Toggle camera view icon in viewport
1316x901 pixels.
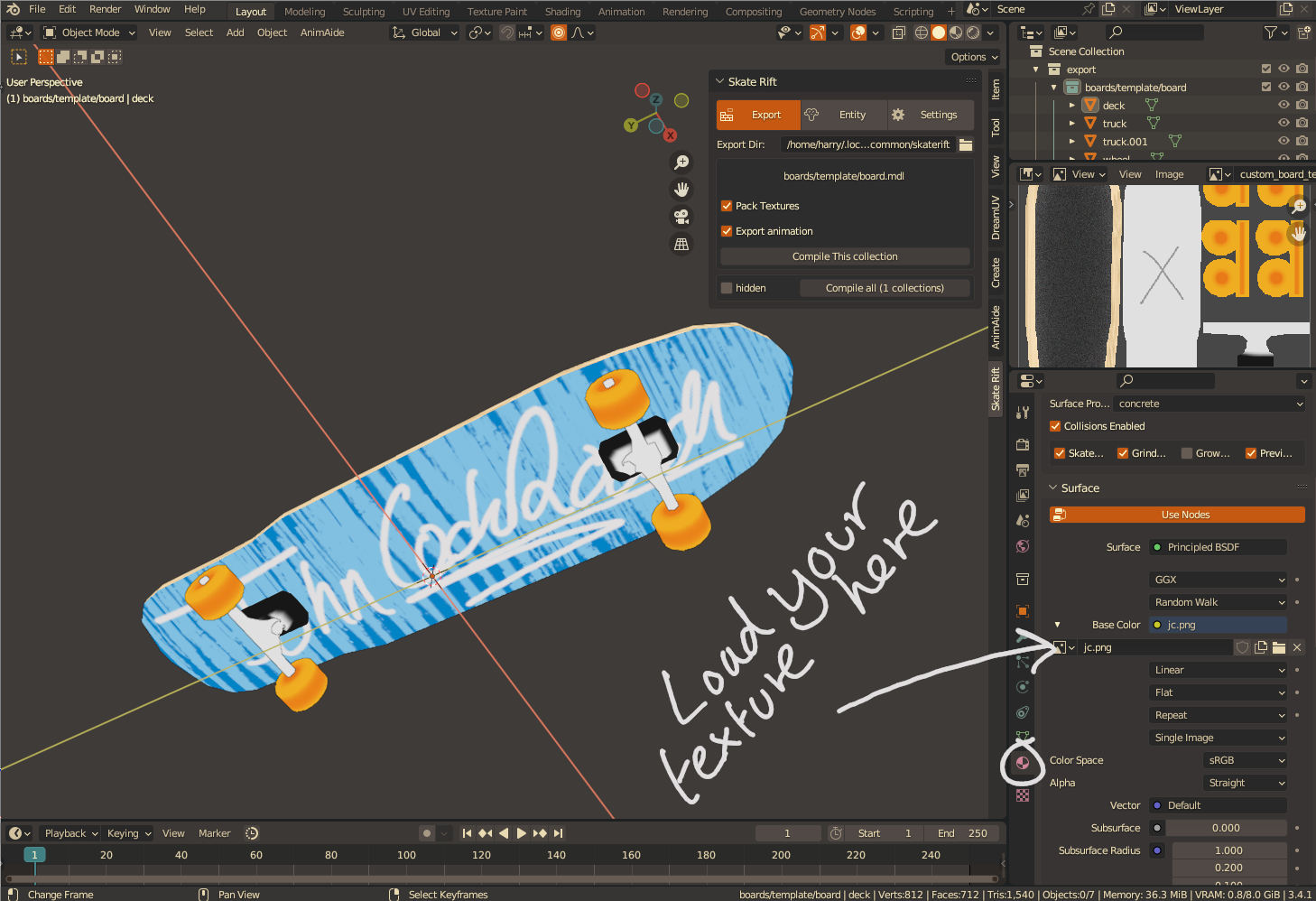[681, 217]
